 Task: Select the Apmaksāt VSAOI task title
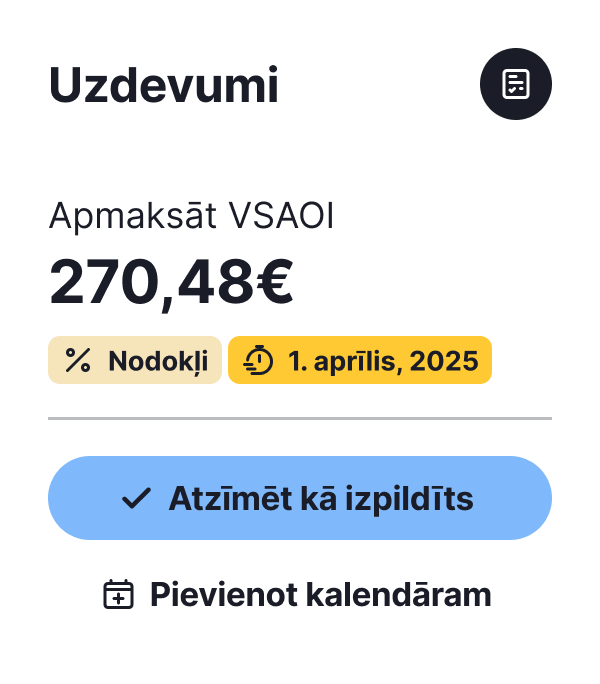coord(191,216)
